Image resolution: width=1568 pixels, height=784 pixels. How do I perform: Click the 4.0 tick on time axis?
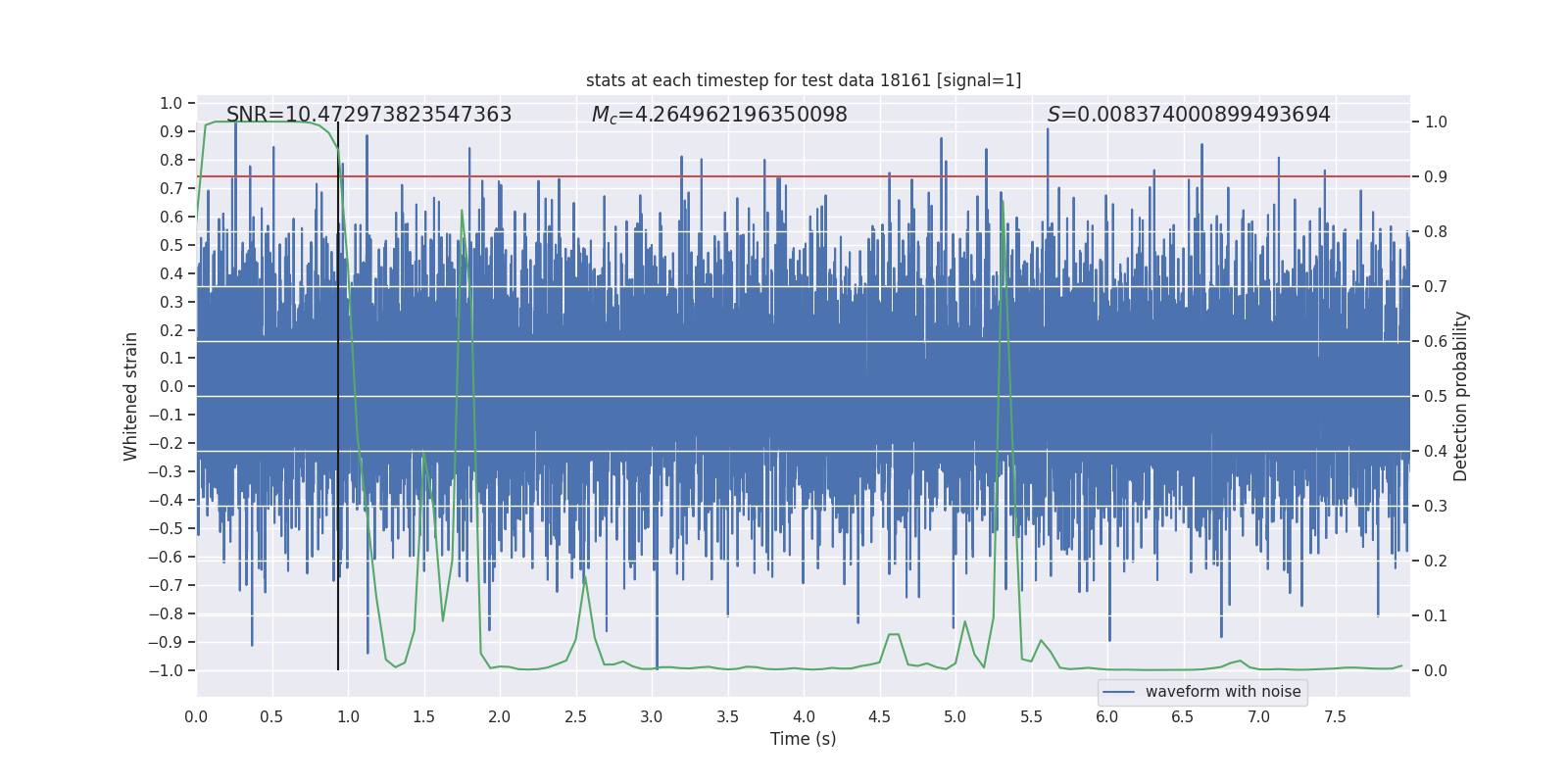(x=804, y=716)
